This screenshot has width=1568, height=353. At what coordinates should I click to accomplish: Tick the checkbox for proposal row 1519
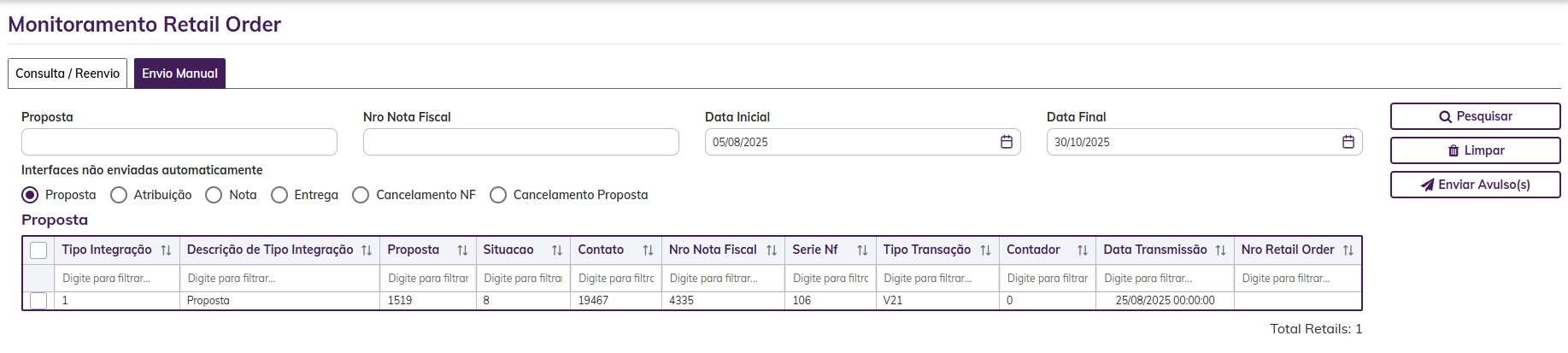[x=38, y=301]
